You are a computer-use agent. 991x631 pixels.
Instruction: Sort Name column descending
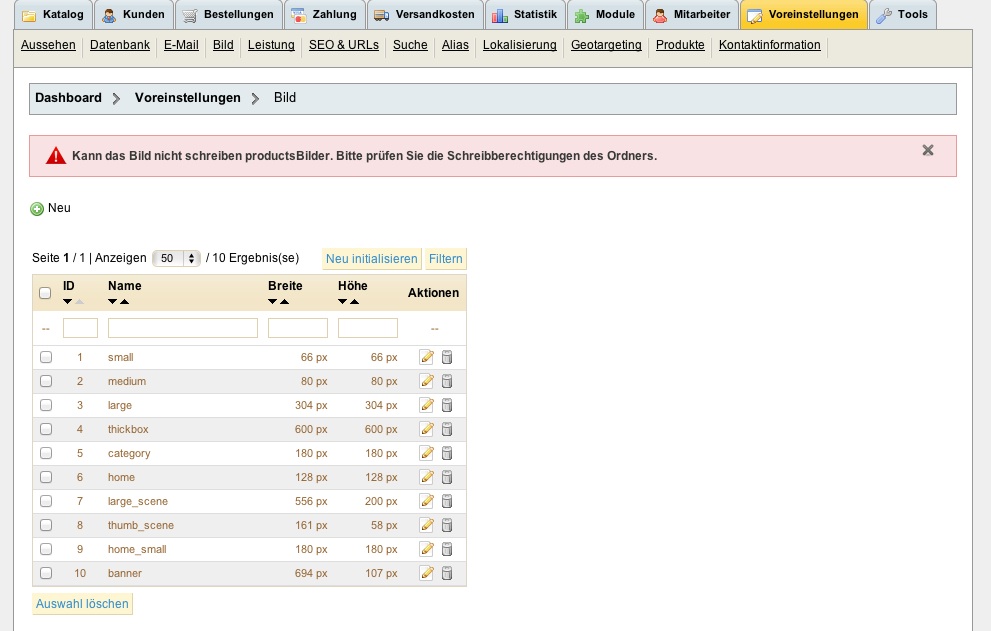pos(112,302)
